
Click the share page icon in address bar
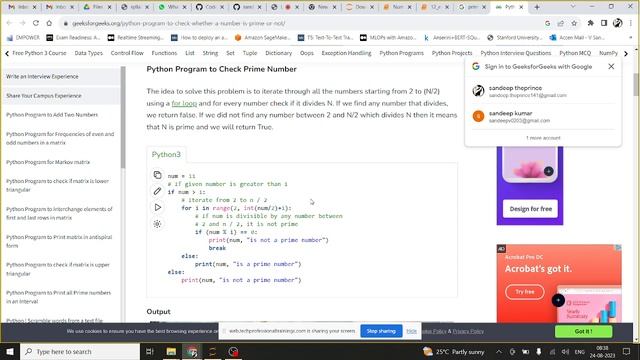561,23
